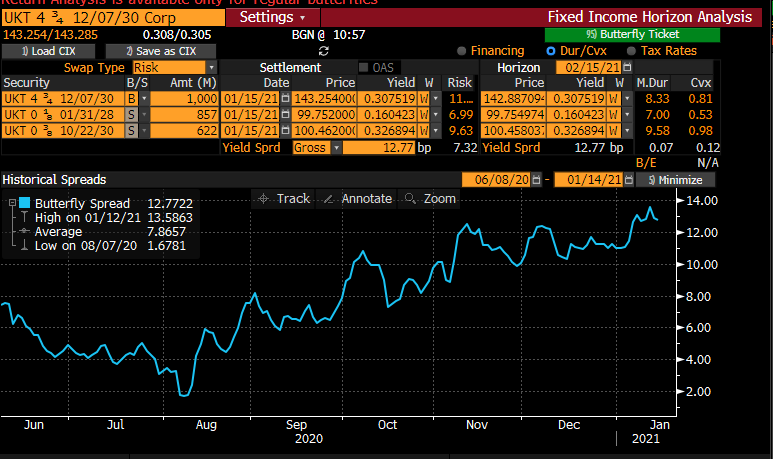
Task: Click the Historical Spreads heading
Action: 54,180
